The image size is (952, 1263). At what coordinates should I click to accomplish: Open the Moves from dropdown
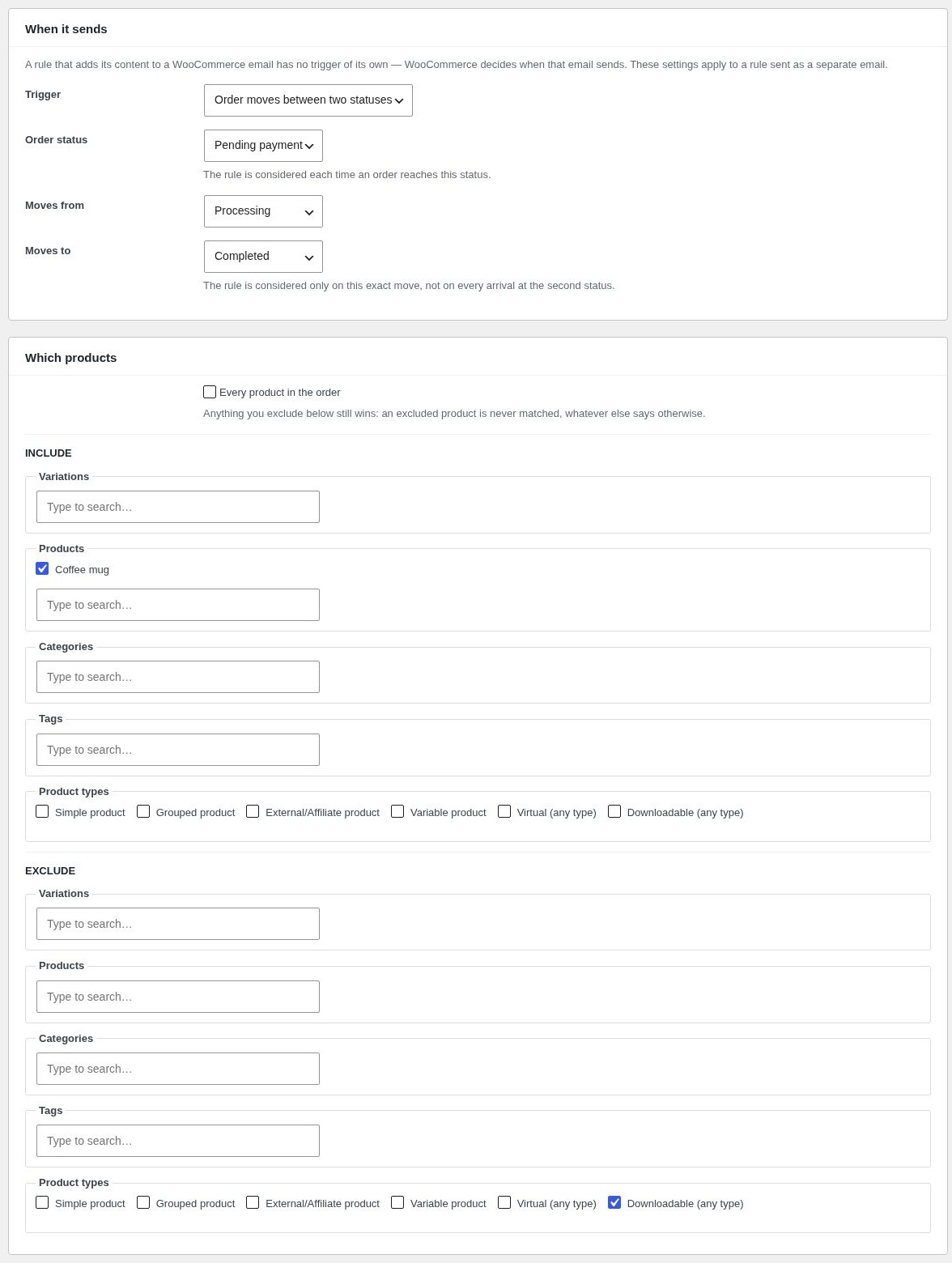[263, 211]
